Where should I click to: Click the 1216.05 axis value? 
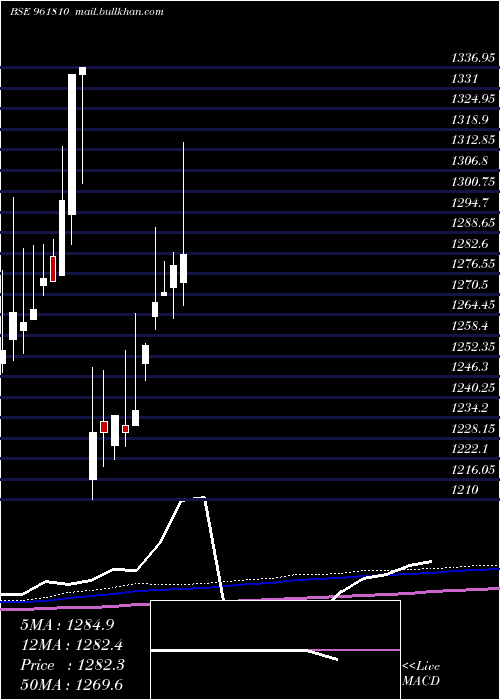474,470
